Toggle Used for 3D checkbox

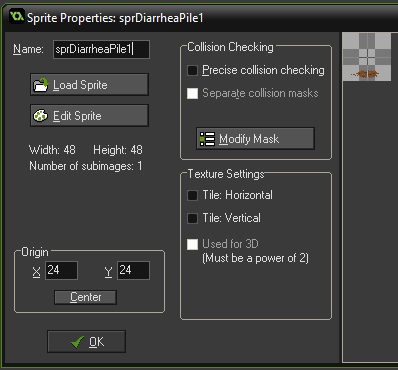[192, 244]
